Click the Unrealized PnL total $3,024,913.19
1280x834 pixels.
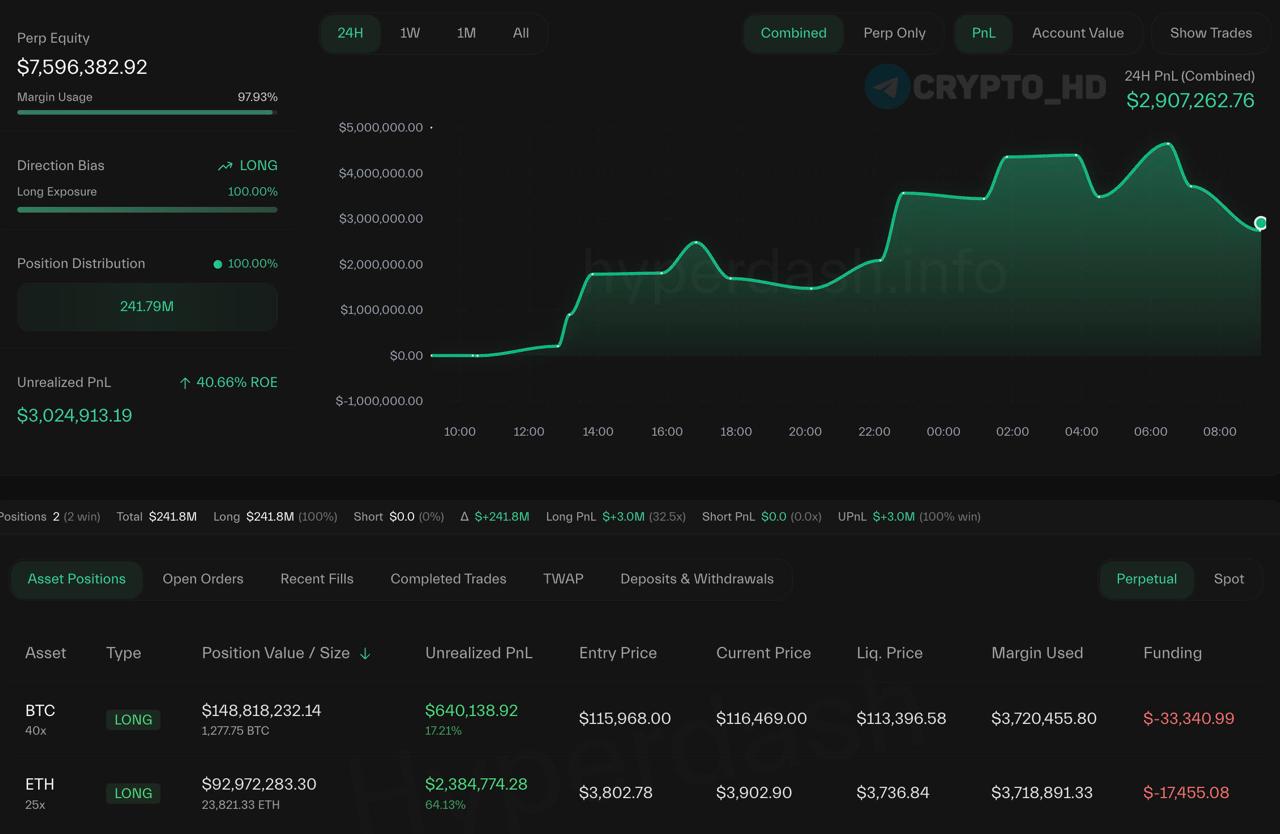(x=74, y=416)
